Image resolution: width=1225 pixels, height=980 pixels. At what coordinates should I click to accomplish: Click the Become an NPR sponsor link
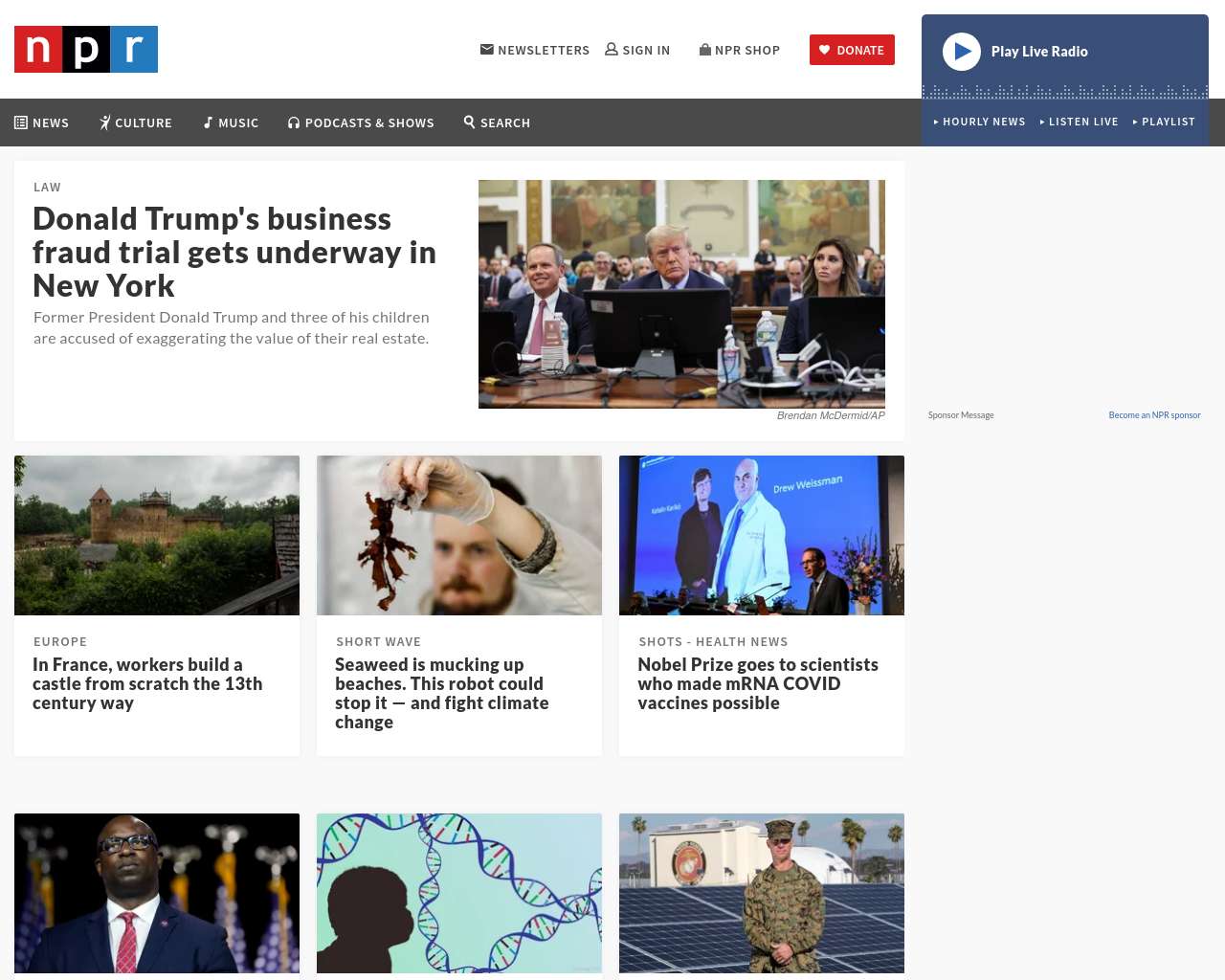[x=1154, y=415]
